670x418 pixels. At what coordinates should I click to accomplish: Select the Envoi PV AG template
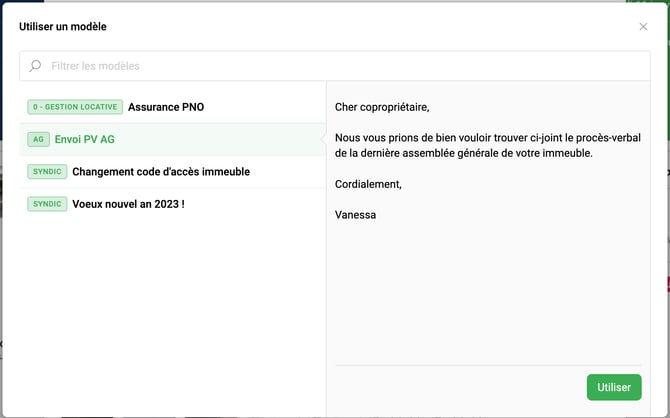[x=85, y=139]
